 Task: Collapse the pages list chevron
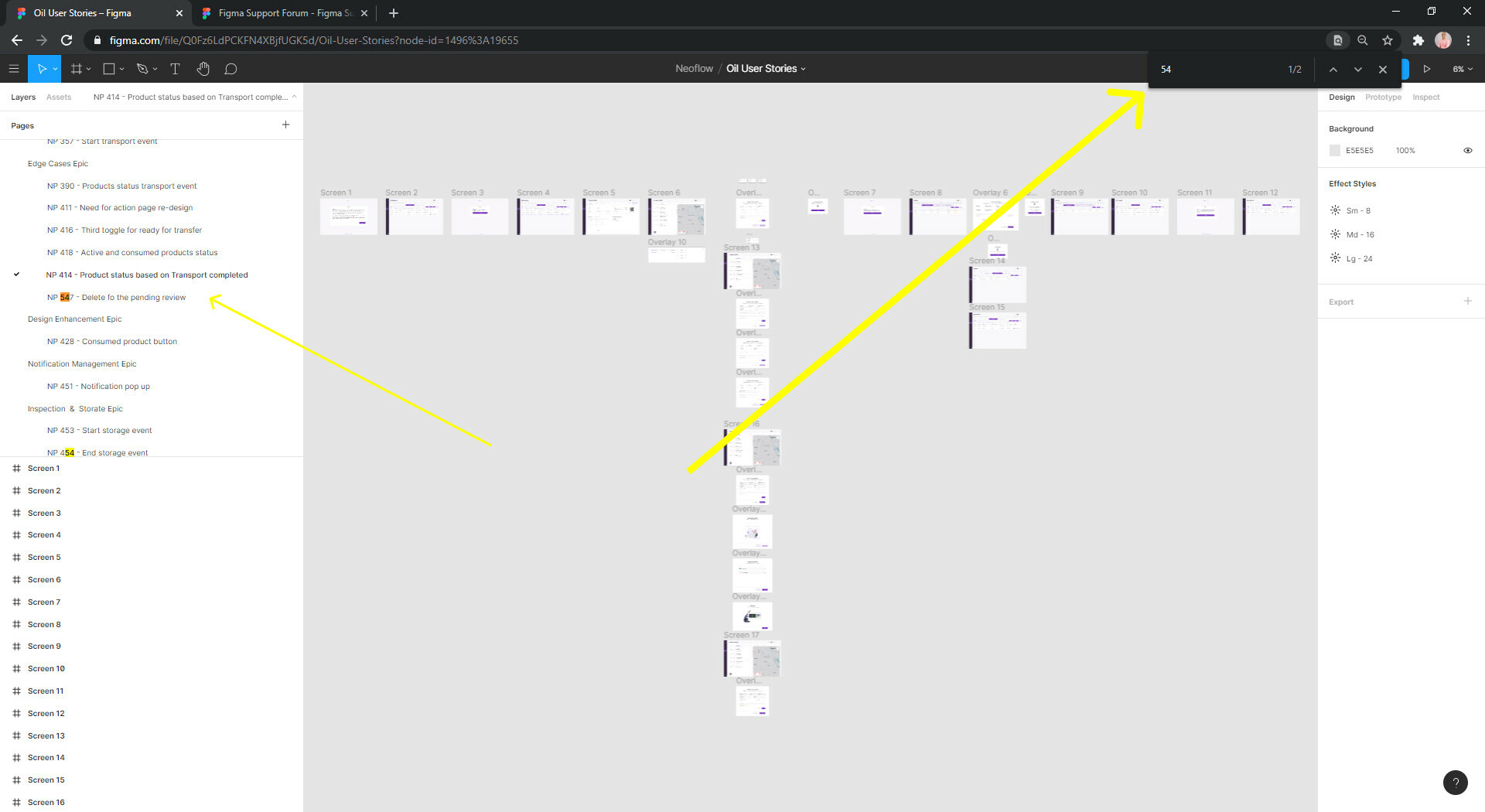pos(294,97)
